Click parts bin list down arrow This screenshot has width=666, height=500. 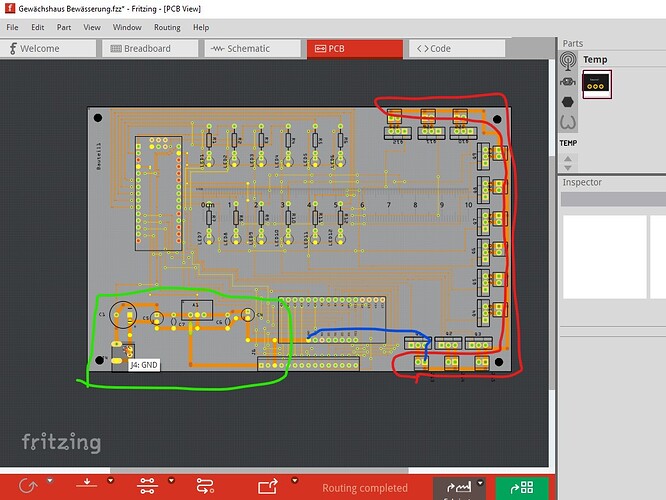[x=568, y=168]
